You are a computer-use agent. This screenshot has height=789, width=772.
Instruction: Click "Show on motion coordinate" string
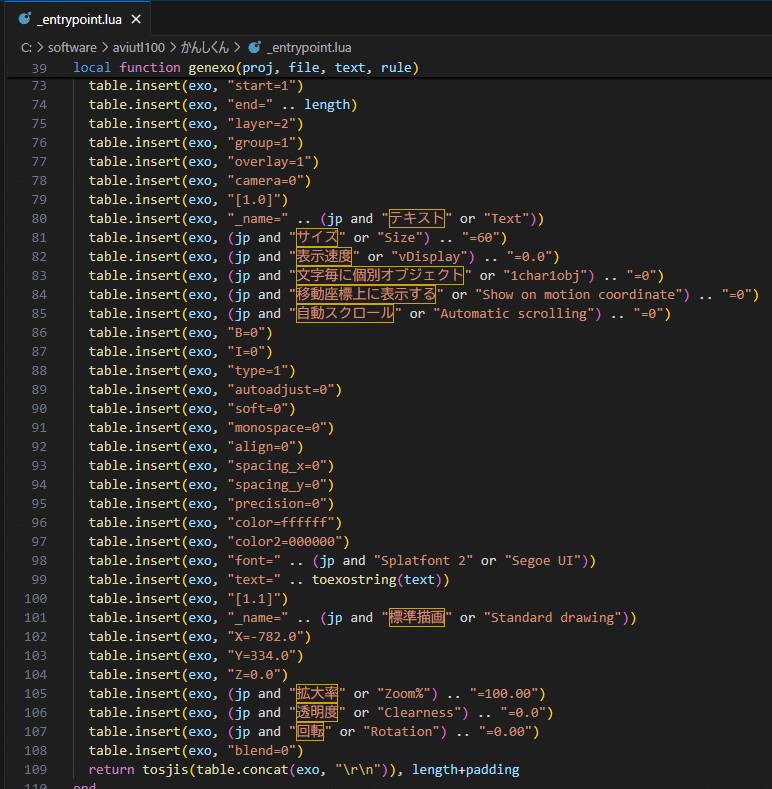tap(579, 295)
